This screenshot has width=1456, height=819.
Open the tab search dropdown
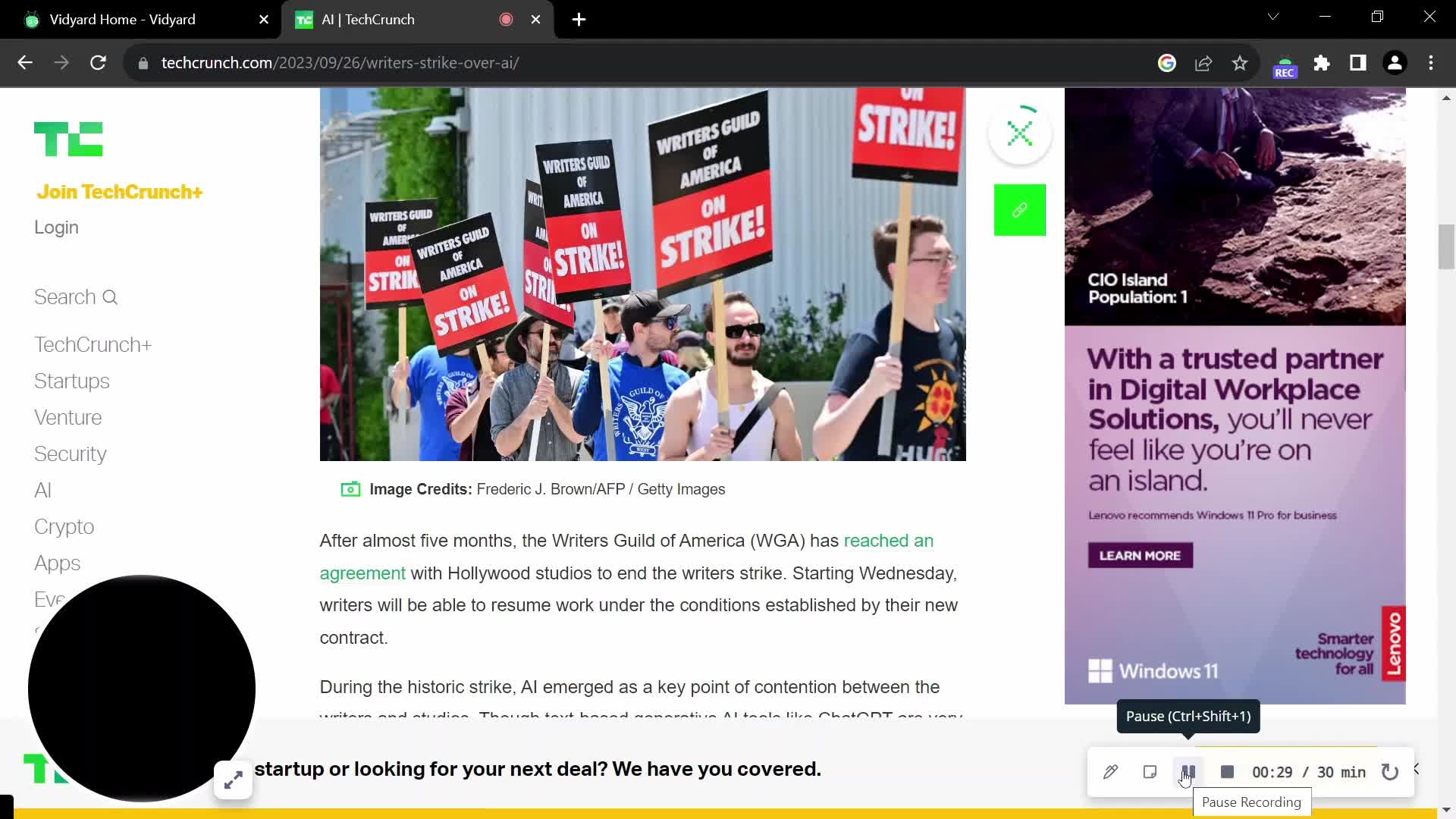point(1273,17)
